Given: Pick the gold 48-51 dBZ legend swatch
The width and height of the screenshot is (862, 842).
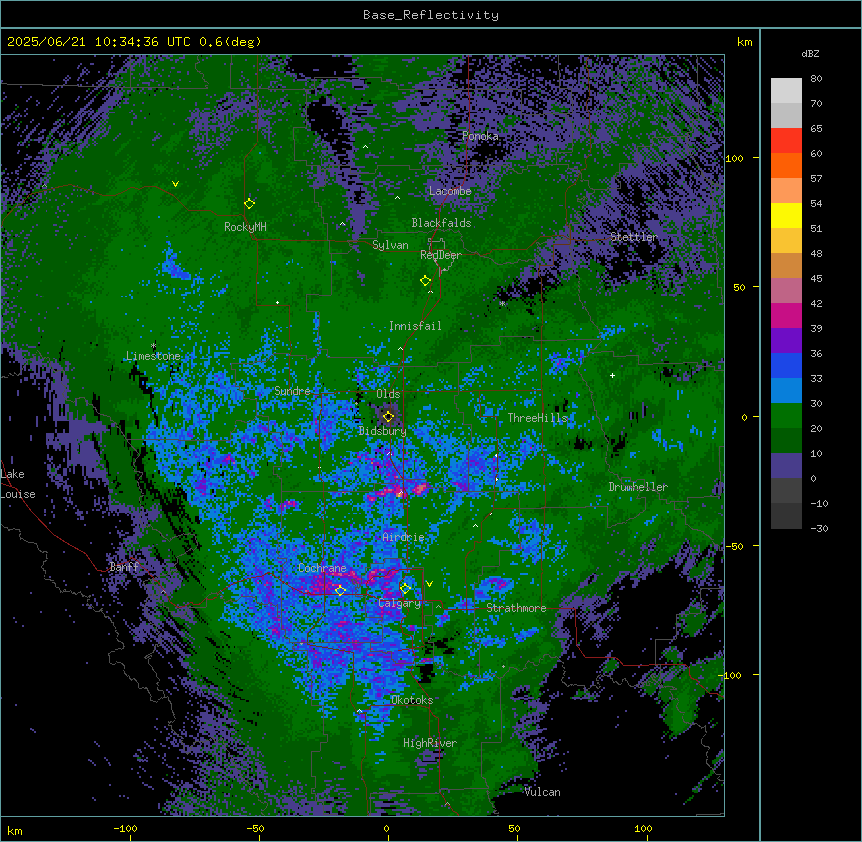Looking at the screenshot, I should pos(786,241).
